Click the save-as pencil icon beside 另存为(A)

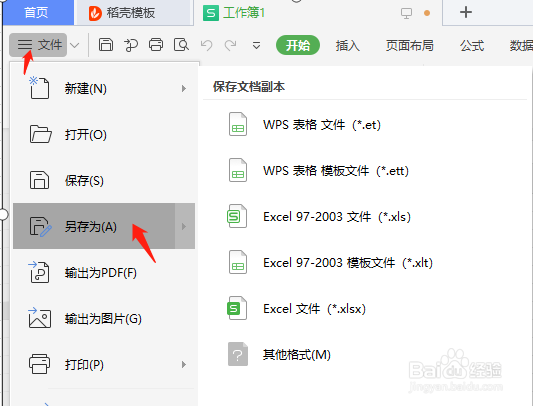point(40,226)
